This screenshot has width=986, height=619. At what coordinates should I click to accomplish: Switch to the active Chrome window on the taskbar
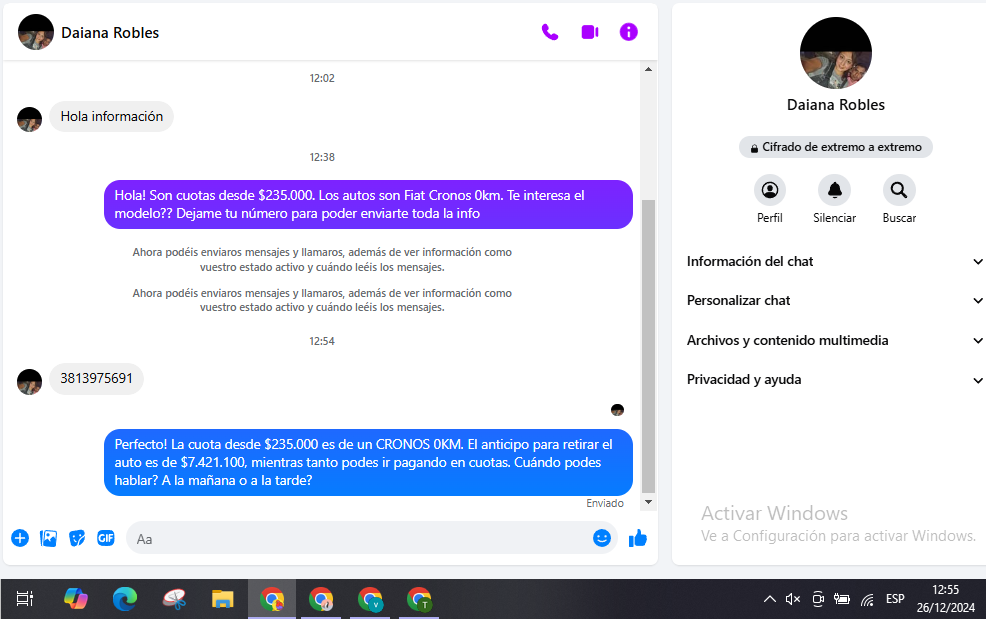272,599
